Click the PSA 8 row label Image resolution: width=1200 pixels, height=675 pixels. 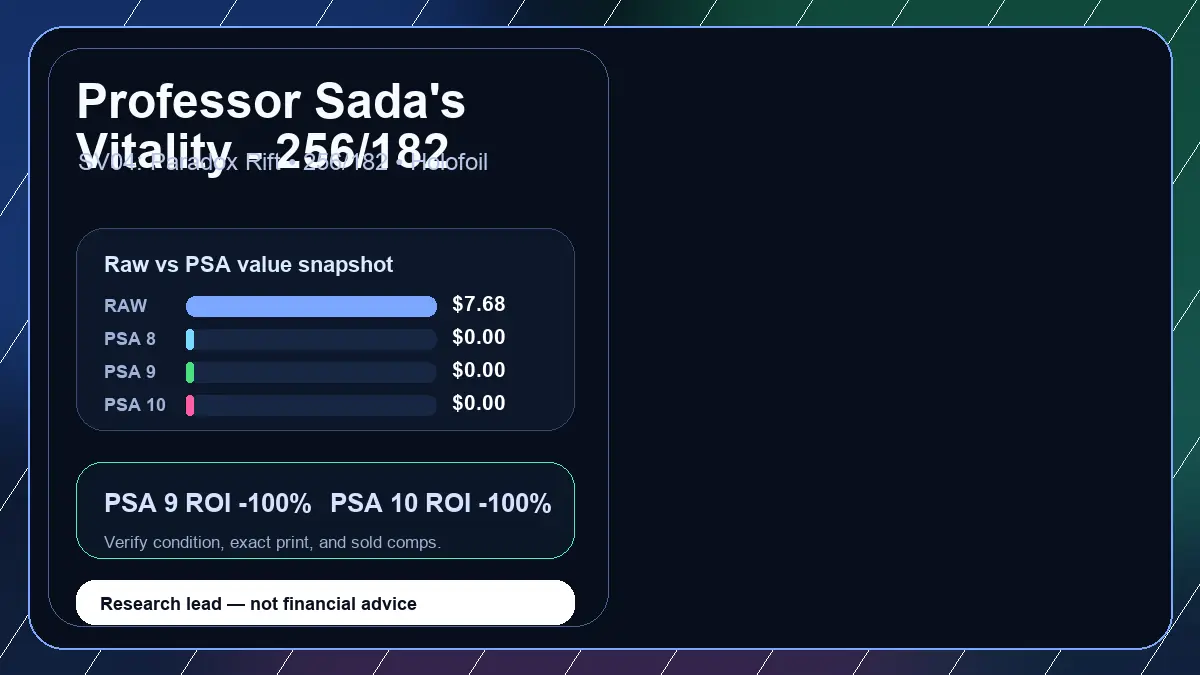click(130, 339)
